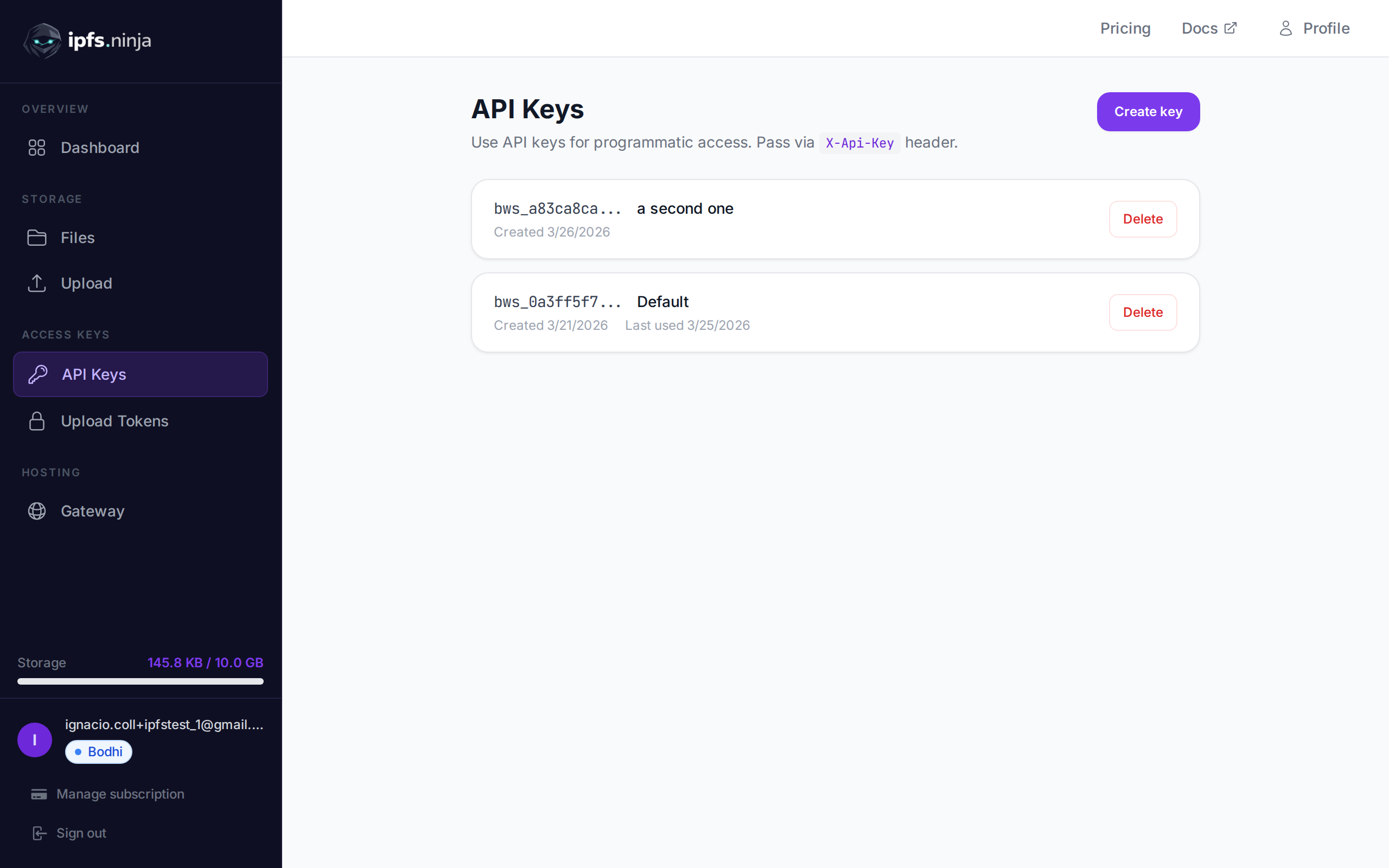
Task: Open the Pricing page
Action: [x=1125, y=28]
